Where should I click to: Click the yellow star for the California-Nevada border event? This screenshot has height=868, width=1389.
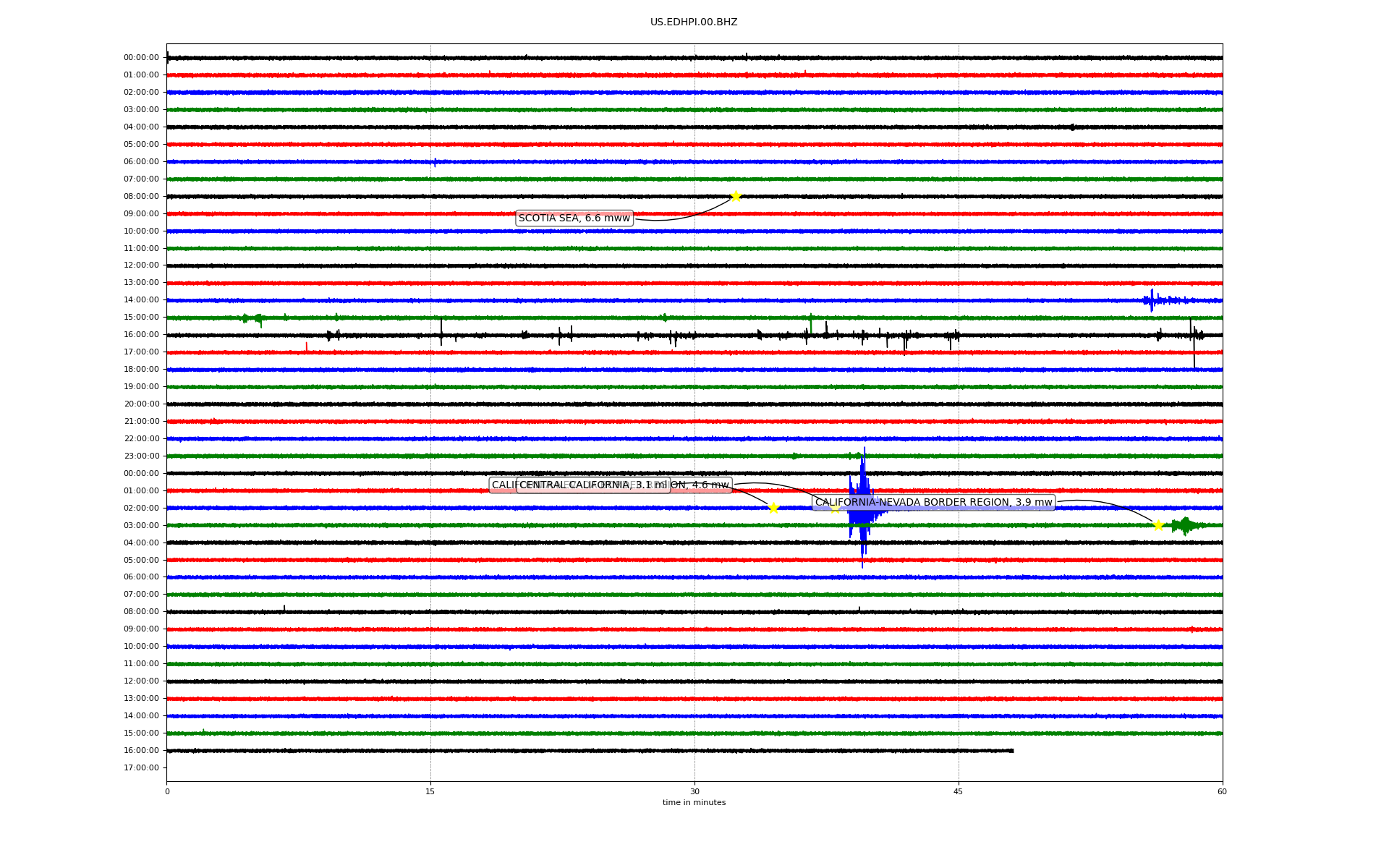click(x=1158, y=525)
